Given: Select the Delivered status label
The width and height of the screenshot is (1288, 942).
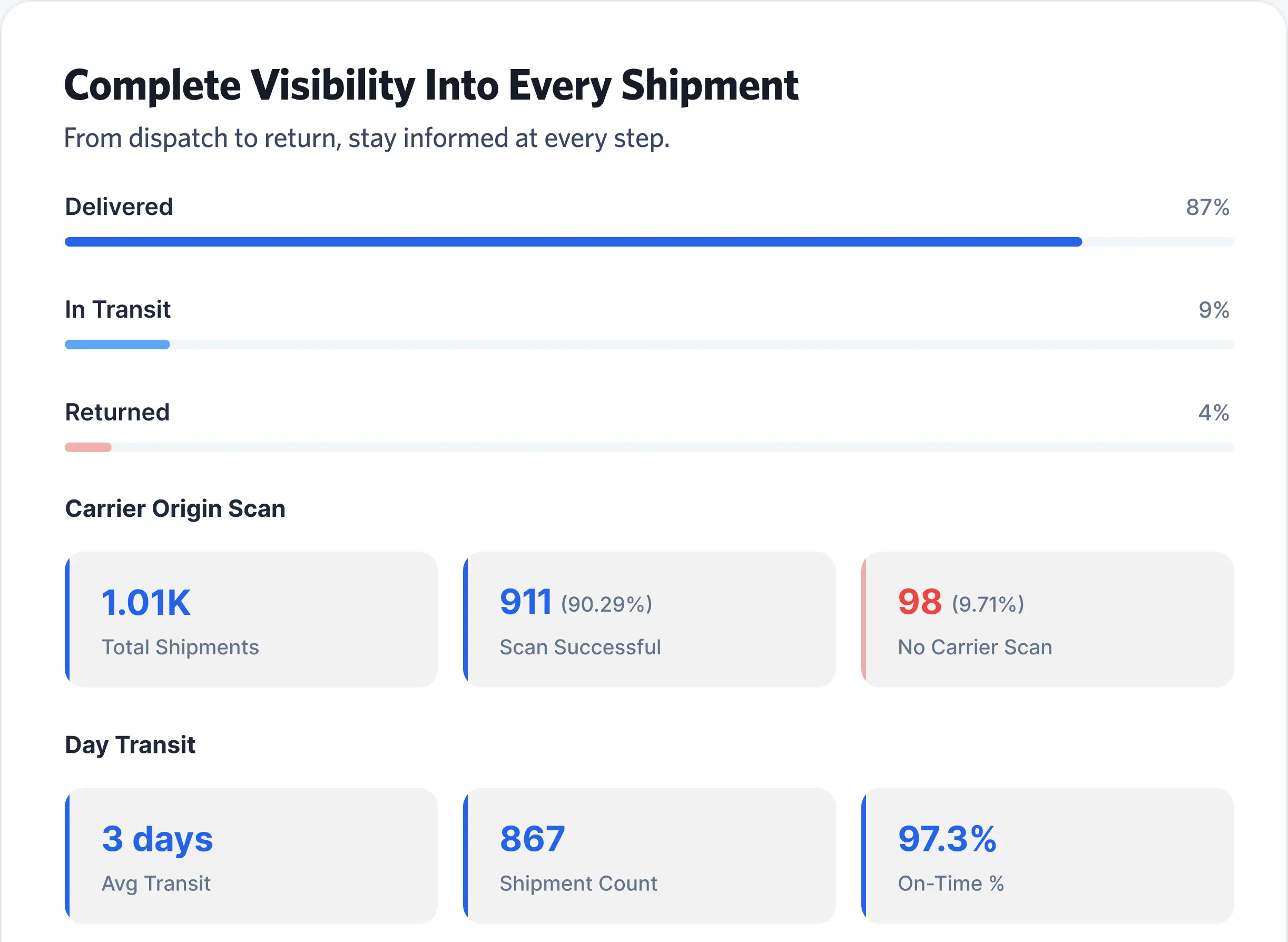Looking at the screenshot, I should [x=119, y=207].
